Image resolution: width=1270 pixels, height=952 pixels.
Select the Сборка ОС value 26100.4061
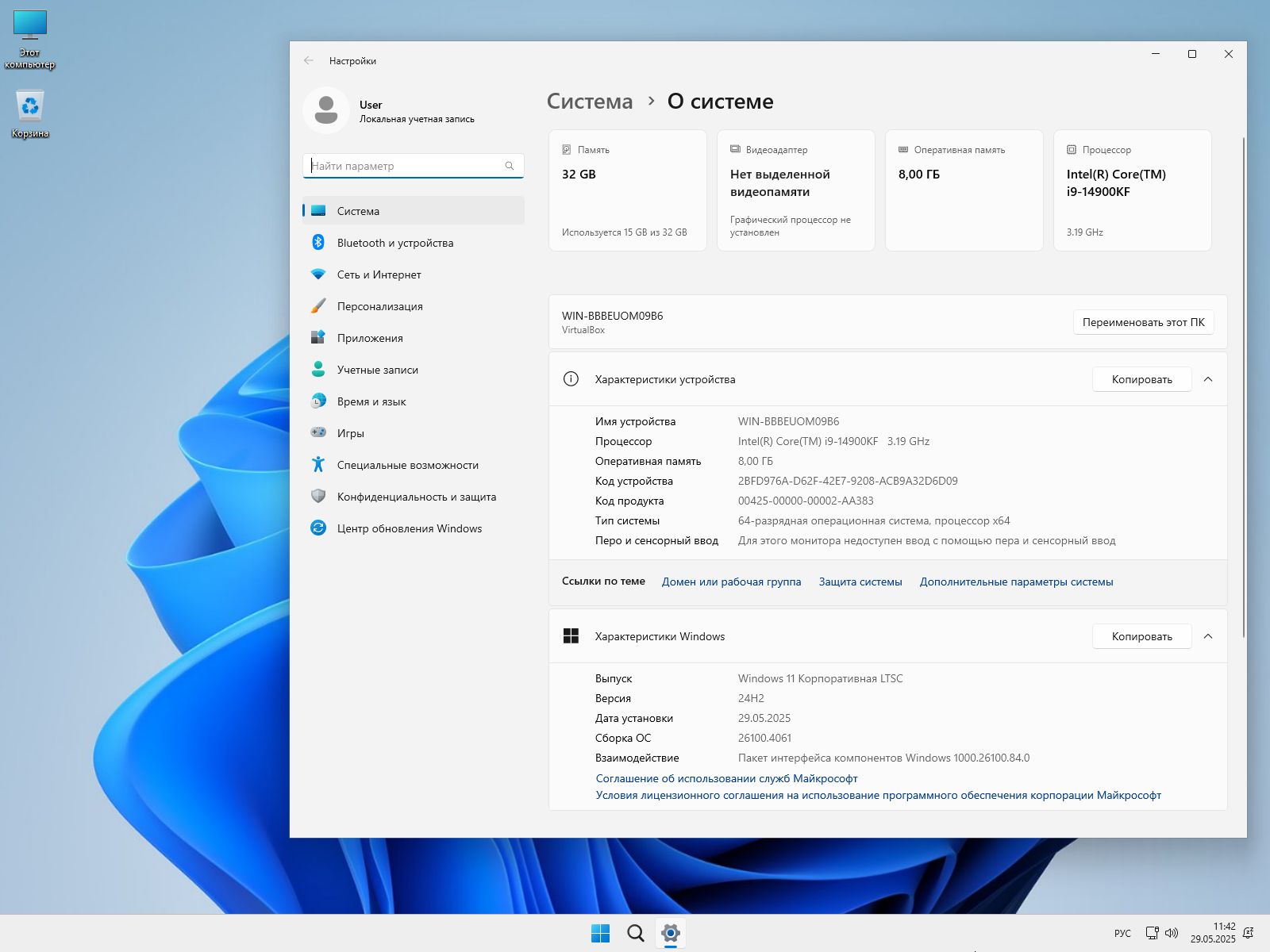[x=764, y=738]
